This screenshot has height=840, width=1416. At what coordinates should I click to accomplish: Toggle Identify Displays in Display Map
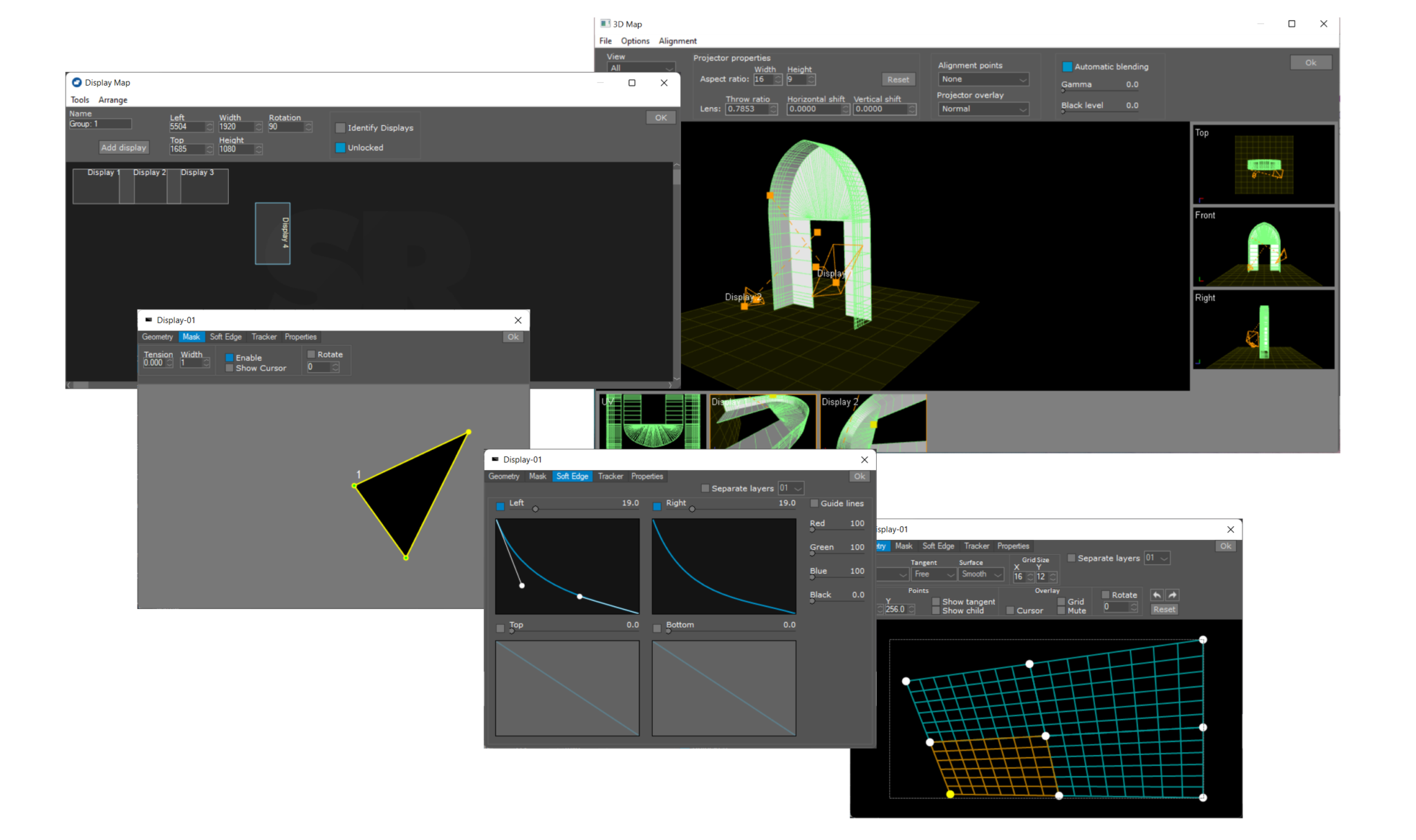[340, 128]
